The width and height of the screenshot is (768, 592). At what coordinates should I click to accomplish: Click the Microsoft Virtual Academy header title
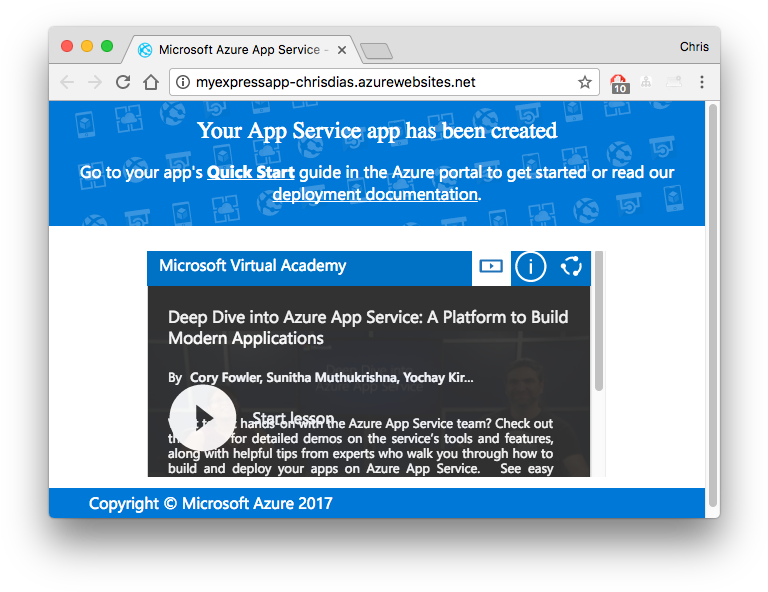253,265
